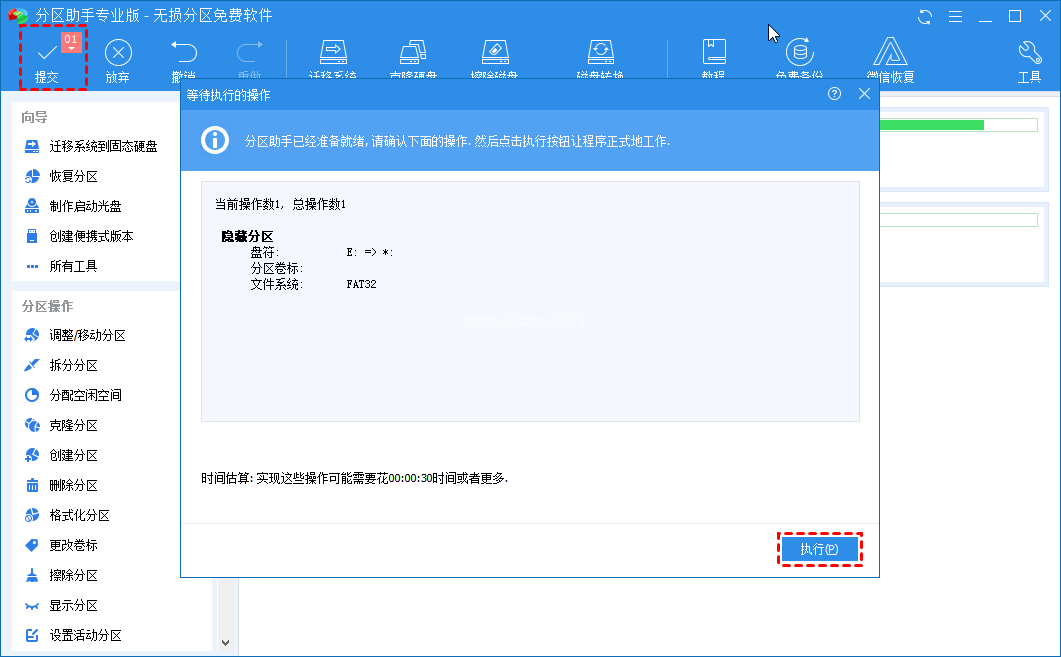Click the sidebar scroll down arrow
Image resolution: width=1061 pixels, height=657 pixels.
pos(225,642)
